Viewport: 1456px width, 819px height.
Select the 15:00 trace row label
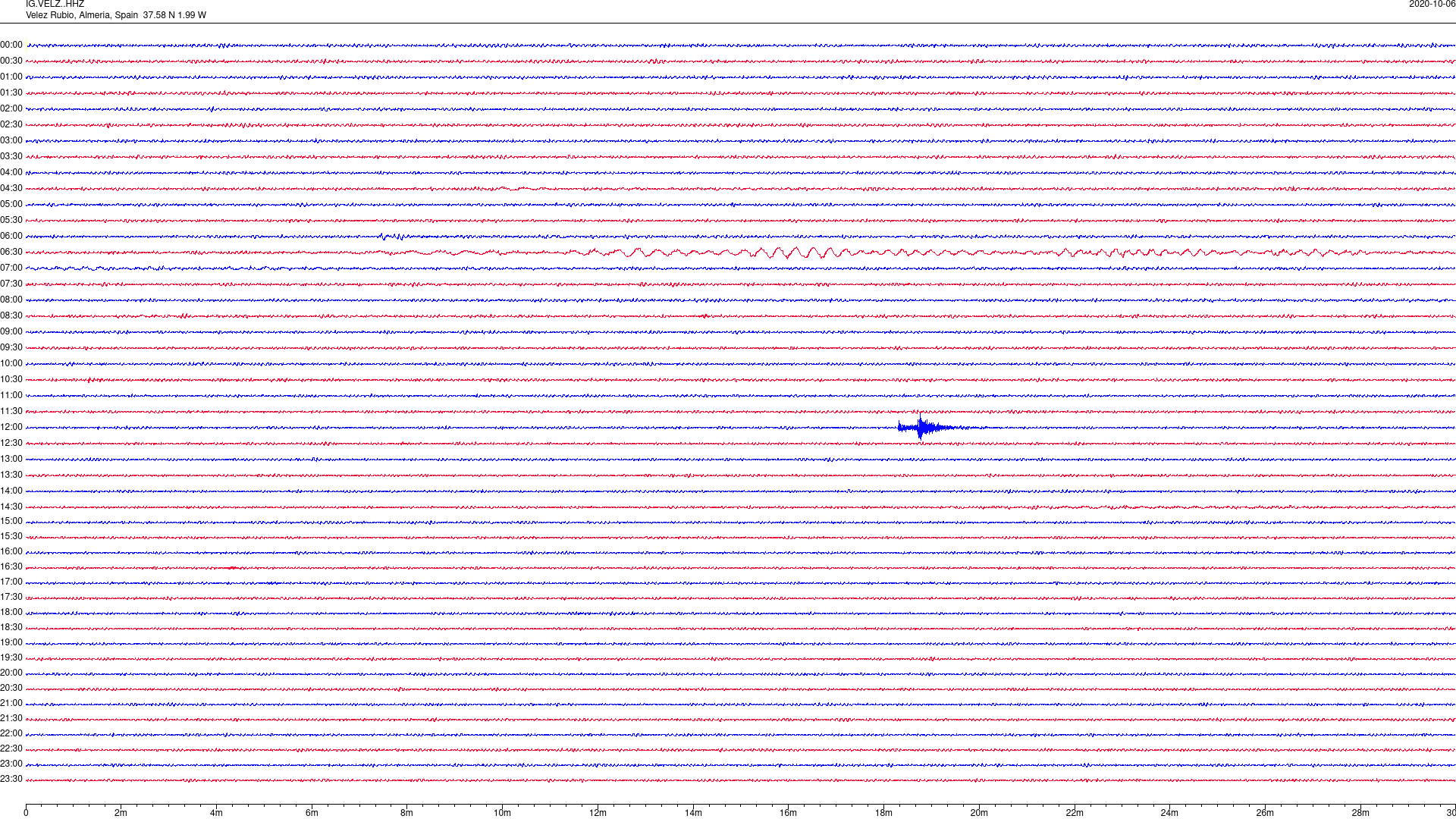pos(11,522)
